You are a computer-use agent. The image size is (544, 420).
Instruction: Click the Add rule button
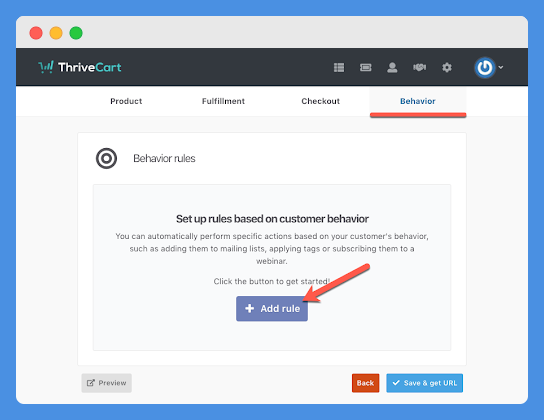pos(272,309)
